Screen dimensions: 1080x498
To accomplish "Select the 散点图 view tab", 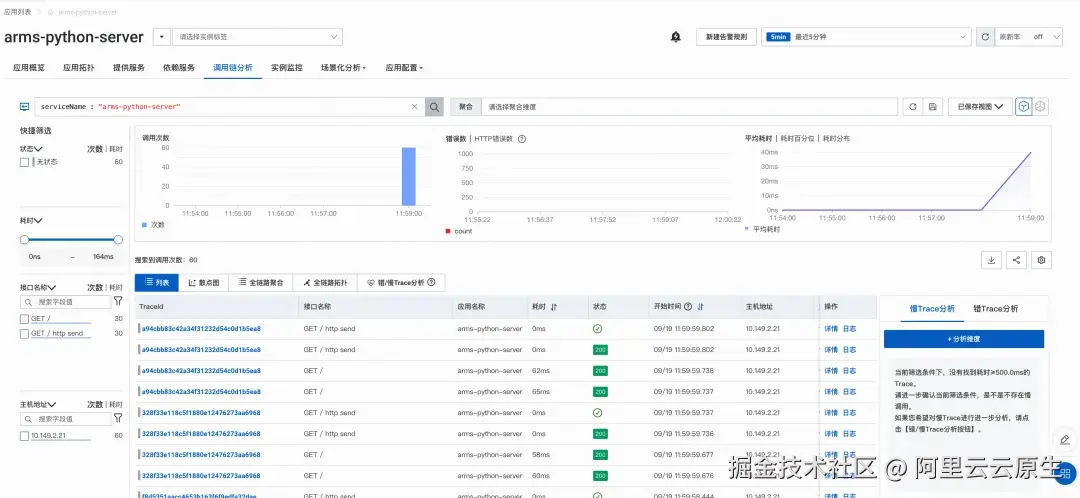I will [x=204, y=282].
